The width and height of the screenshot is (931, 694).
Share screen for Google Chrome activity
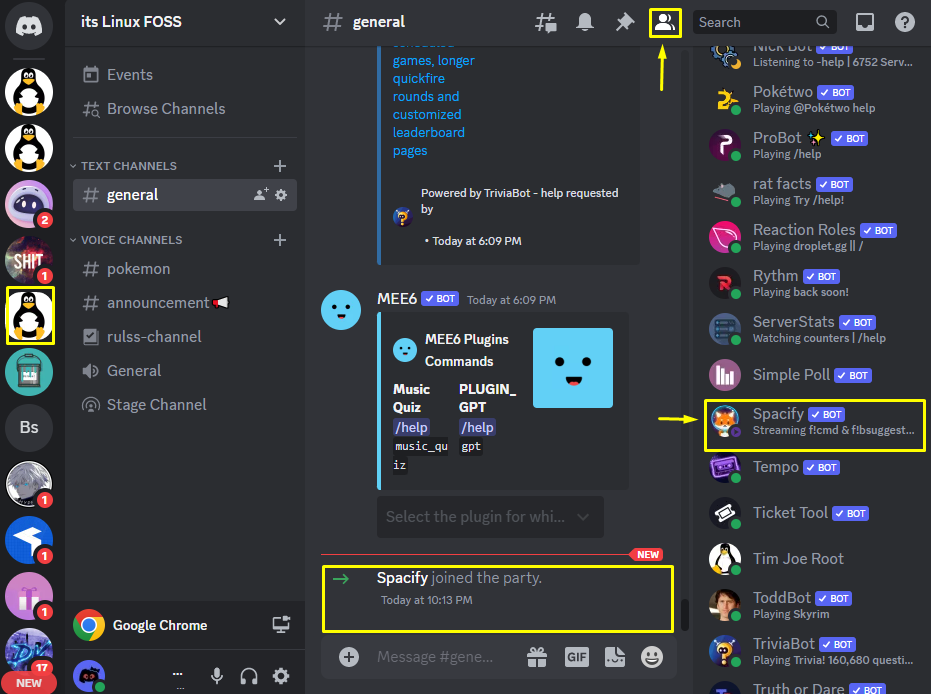(281, 625)
